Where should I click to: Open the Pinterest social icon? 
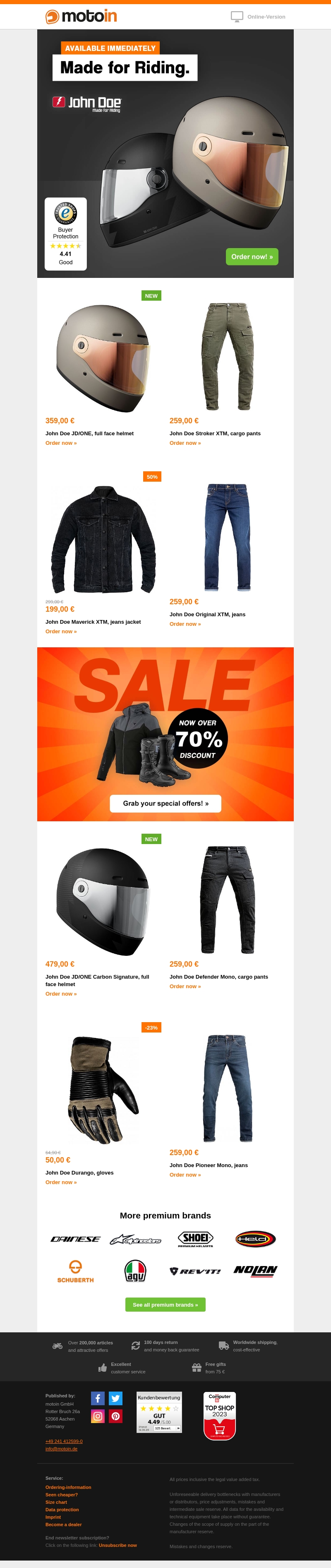[115, 1416]
